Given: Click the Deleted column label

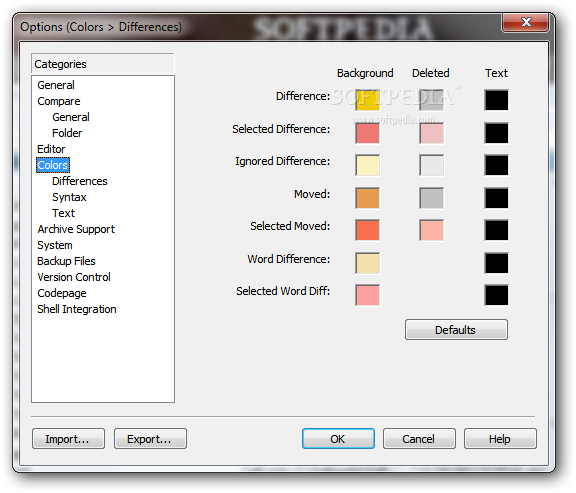Looking at the screenshot, I should pyautogui.click(x=431, y=73).
